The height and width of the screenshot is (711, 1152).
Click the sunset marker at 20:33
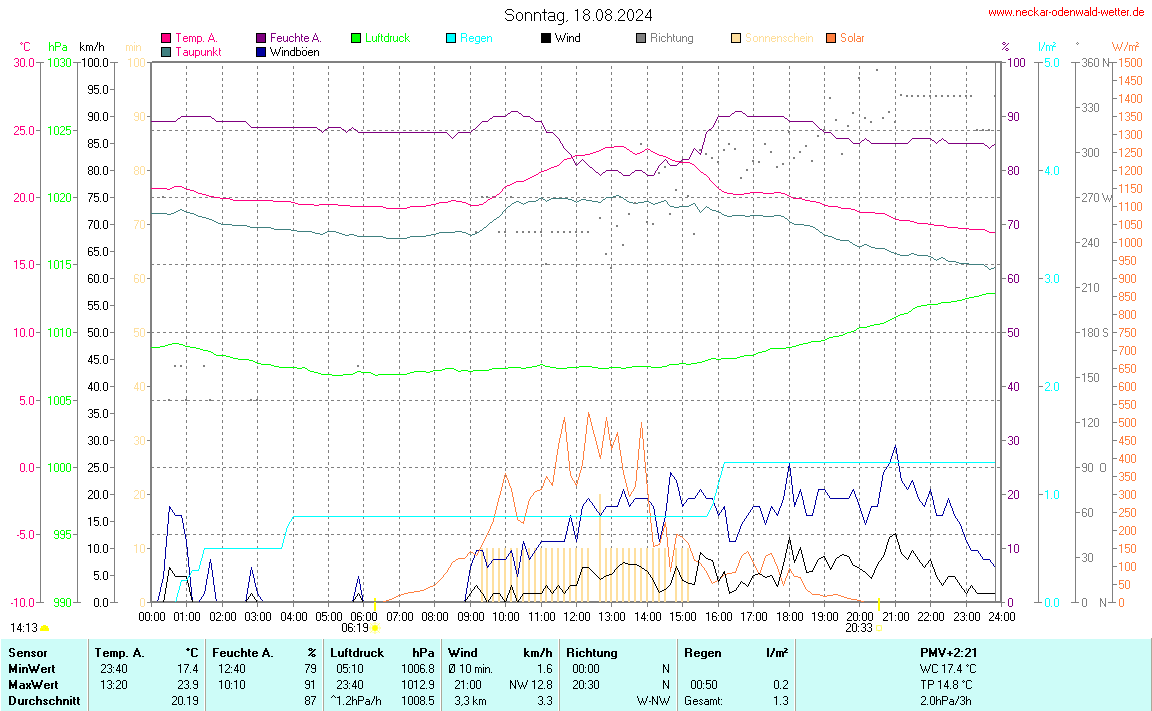pos(878,628)
